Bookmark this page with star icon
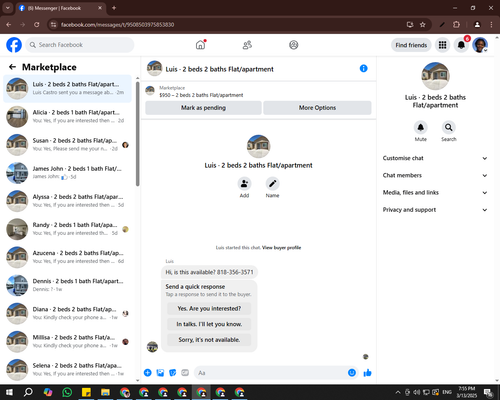 point(423,25)
